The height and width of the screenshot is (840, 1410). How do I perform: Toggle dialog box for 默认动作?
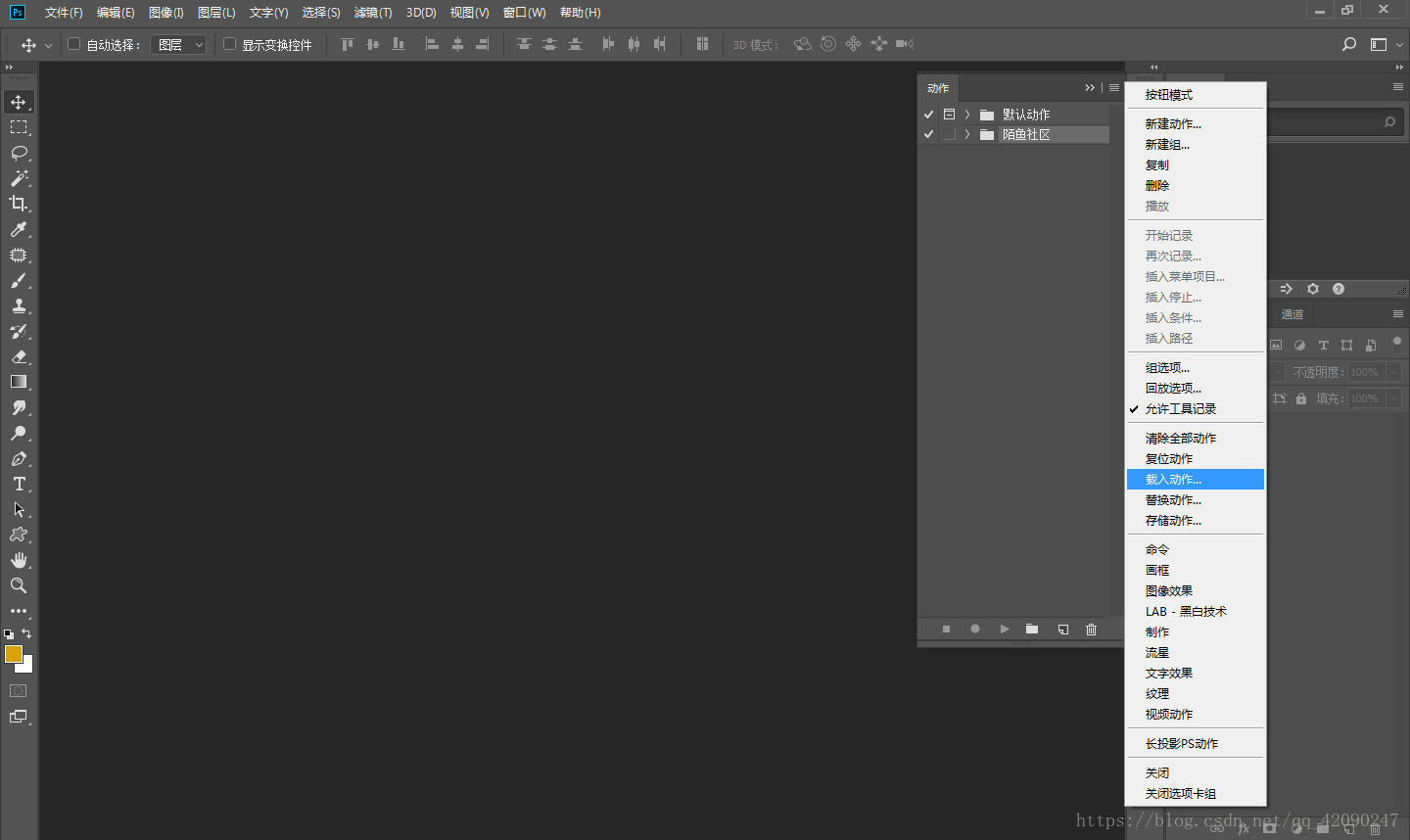(x=949, y=115)
